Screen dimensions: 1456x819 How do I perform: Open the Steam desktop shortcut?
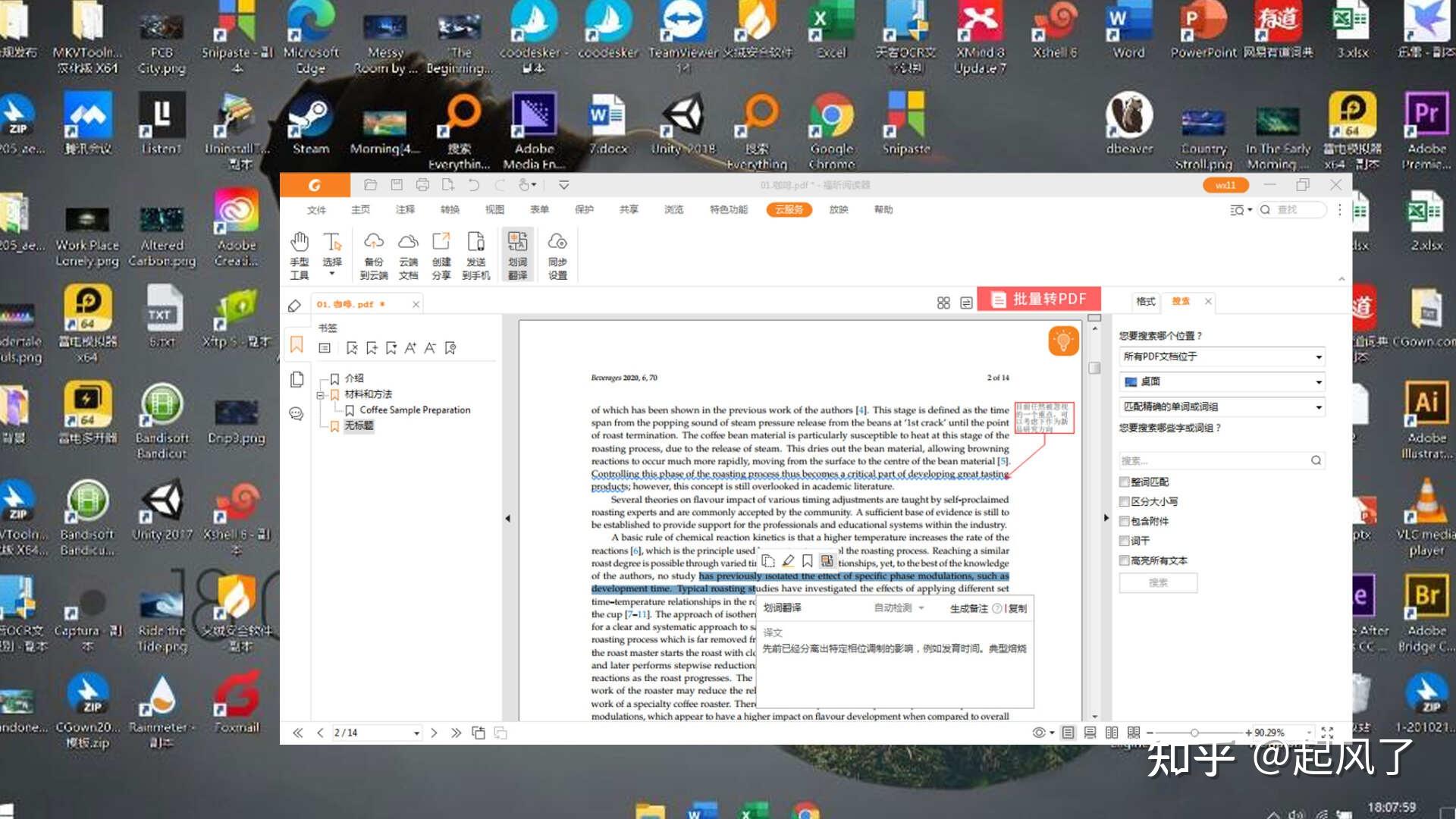[x=311, y=126]
